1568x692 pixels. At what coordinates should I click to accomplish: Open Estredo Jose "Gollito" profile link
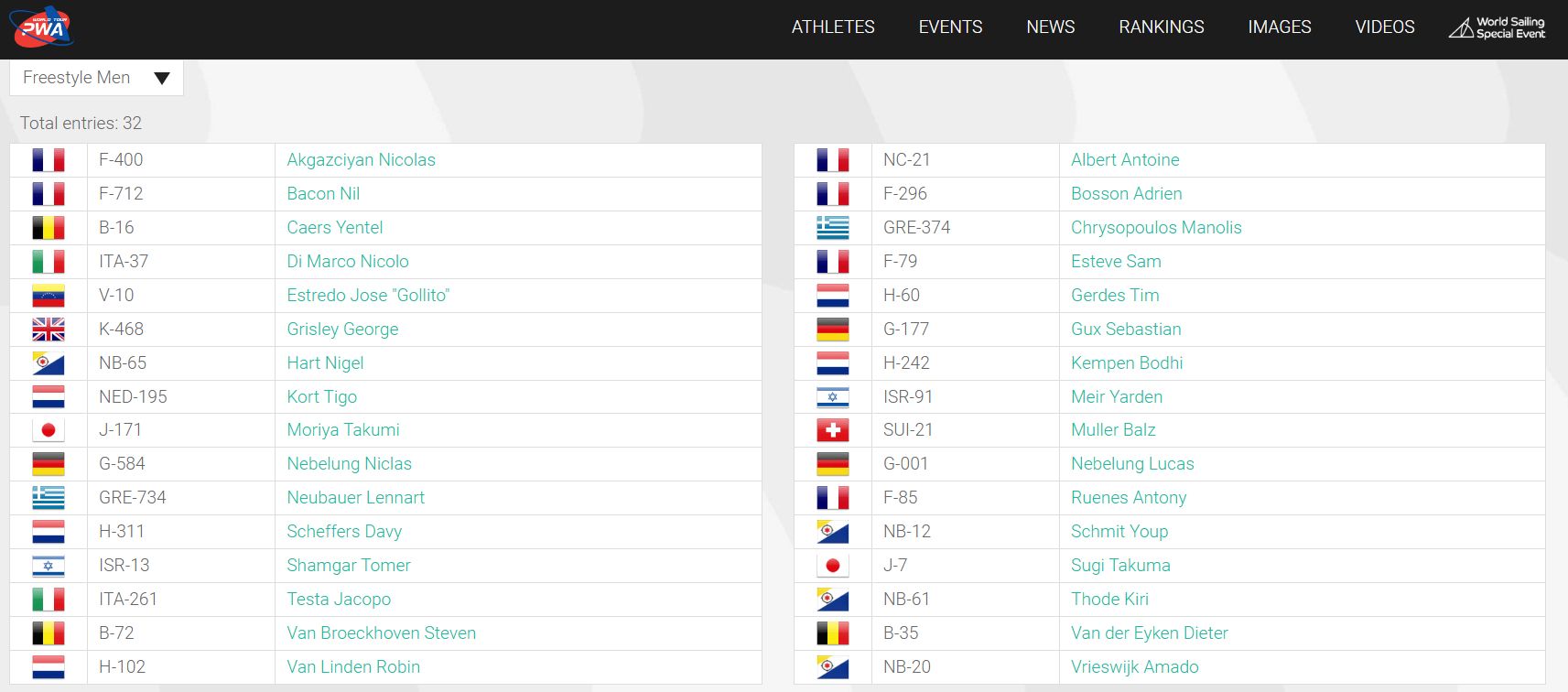[368, 296]
